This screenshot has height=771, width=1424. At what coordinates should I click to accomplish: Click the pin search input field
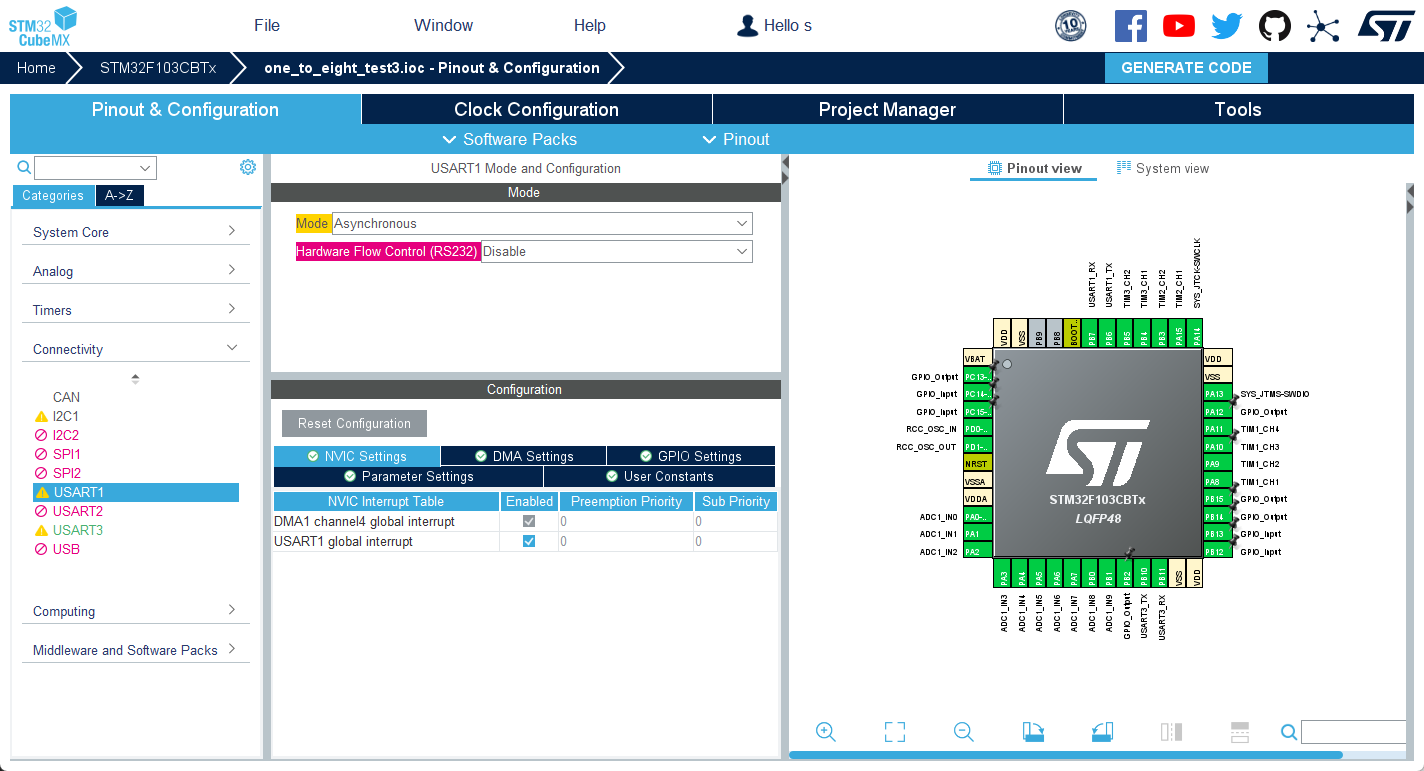click(x=1353, y=732)
